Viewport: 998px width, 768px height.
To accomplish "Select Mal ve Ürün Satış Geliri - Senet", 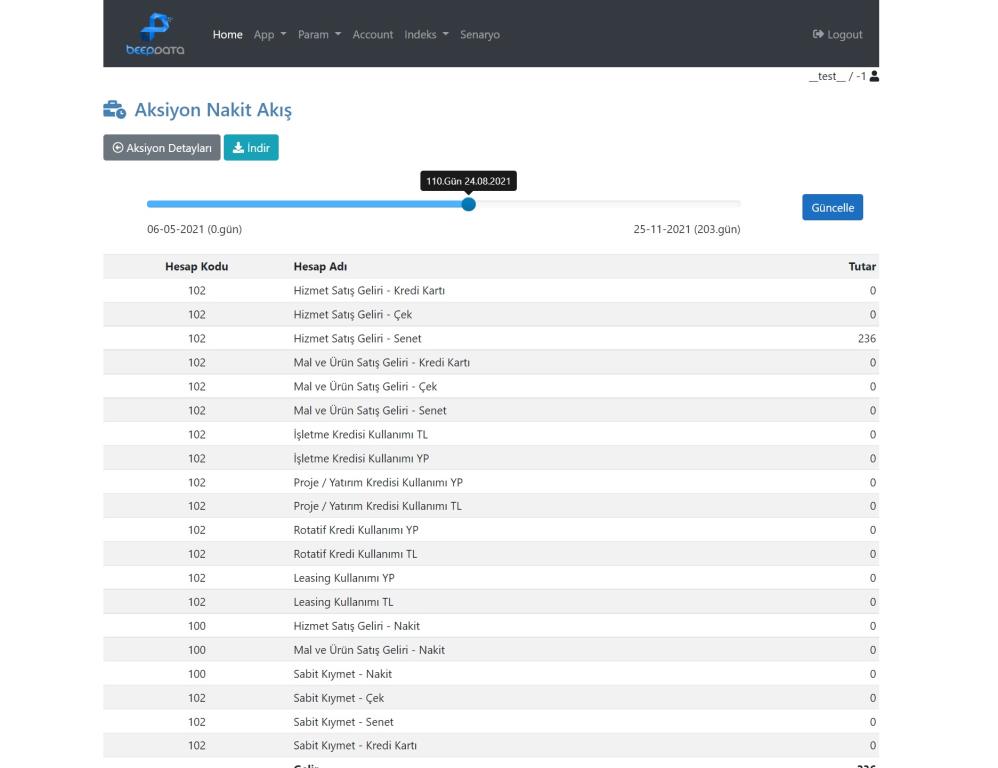I will (x=491, y=410).
